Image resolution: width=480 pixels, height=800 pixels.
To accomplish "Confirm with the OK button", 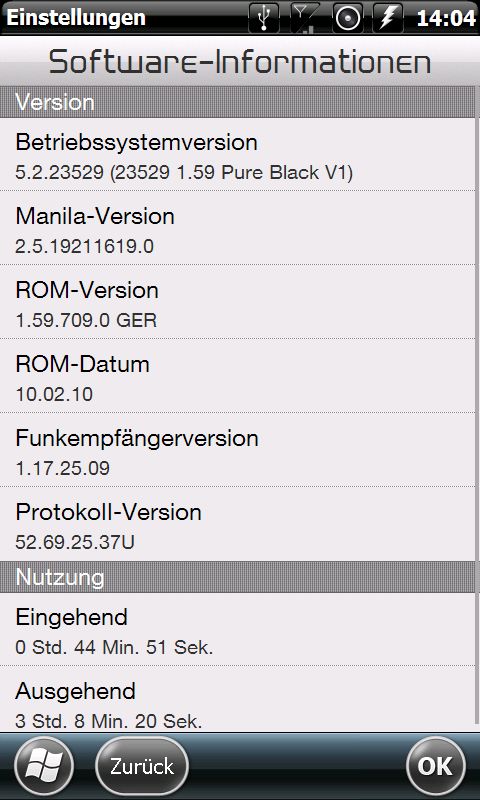I will tap(436, 766).
